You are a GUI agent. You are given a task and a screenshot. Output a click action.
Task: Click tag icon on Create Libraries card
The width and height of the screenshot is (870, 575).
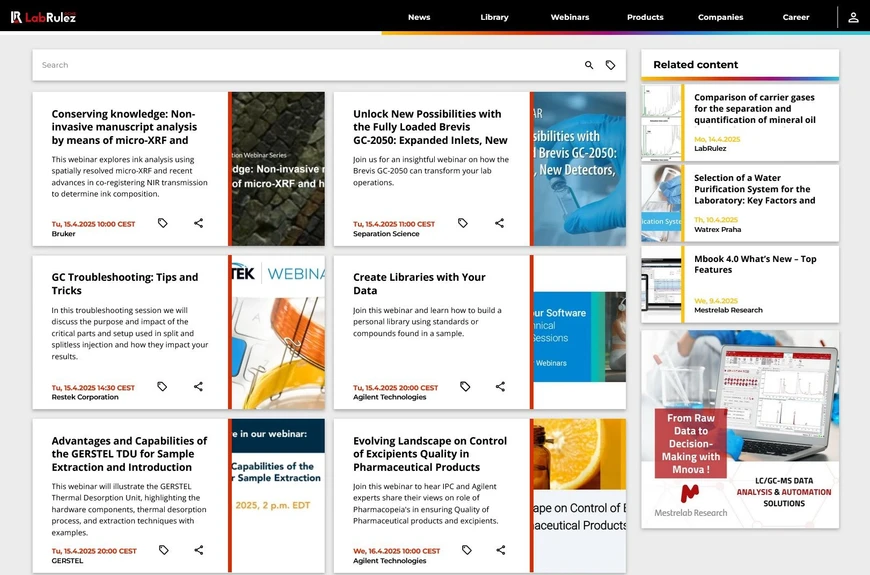point(465,386)
